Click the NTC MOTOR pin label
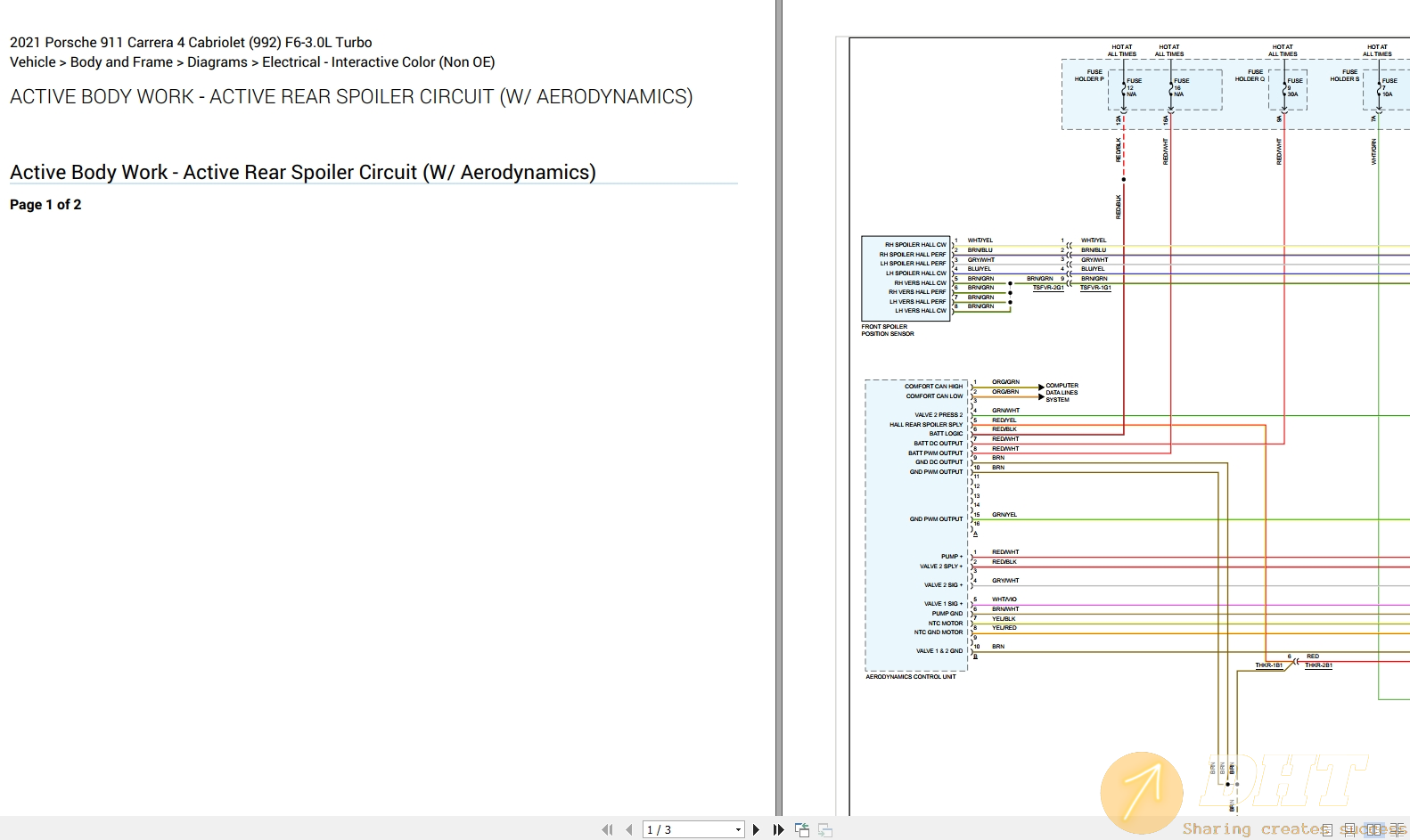Viewport: 1410px width, 840px height. click(x=946, y=624)
